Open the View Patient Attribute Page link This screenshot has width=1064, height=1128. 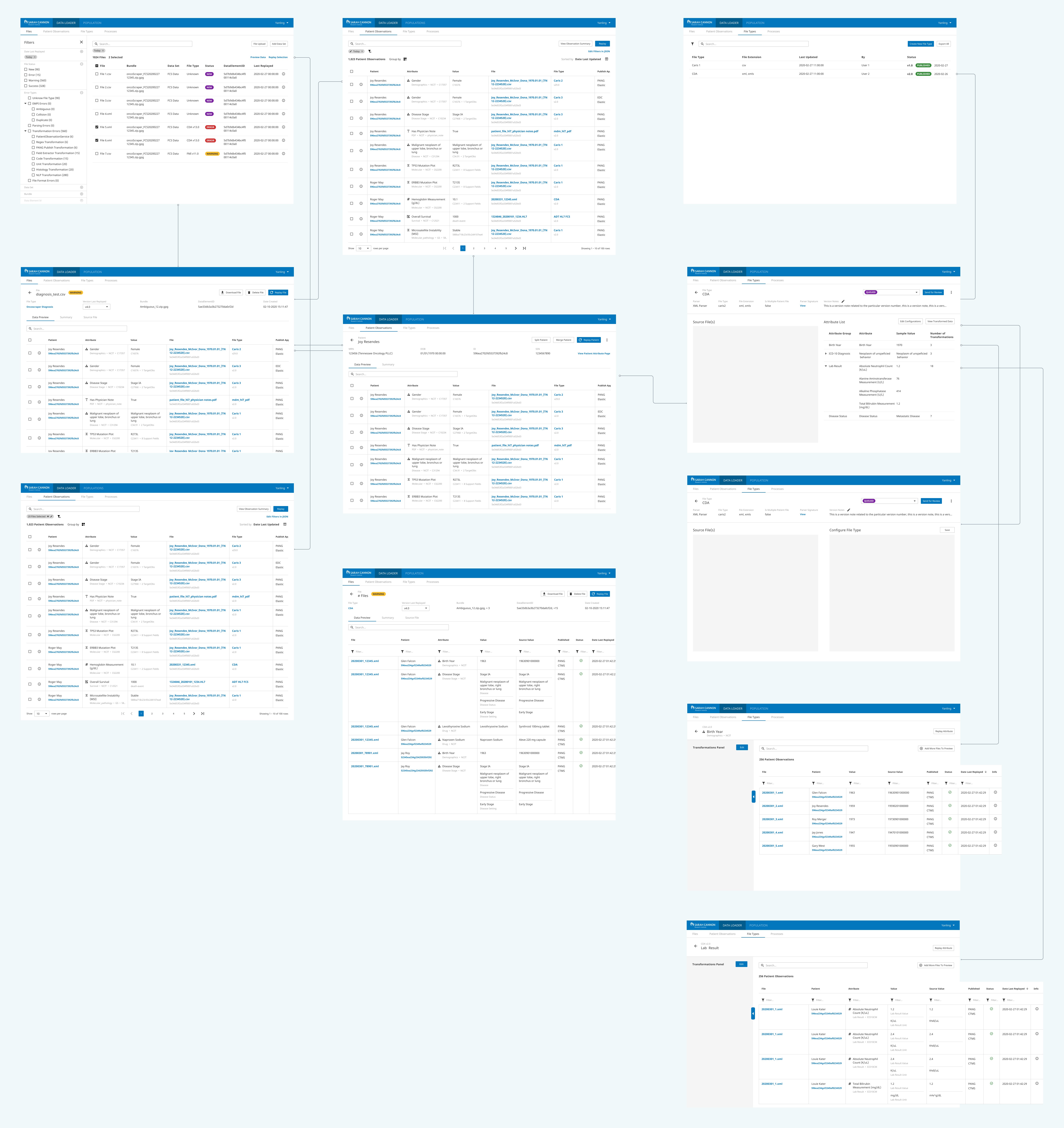click(x=594, y=354)
